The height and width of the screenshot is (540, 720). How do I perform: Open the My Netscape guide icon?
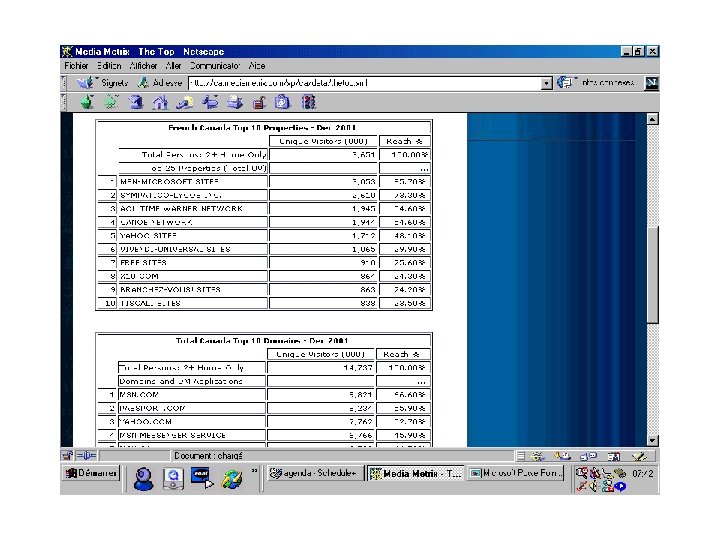click(x=210, y=102)
